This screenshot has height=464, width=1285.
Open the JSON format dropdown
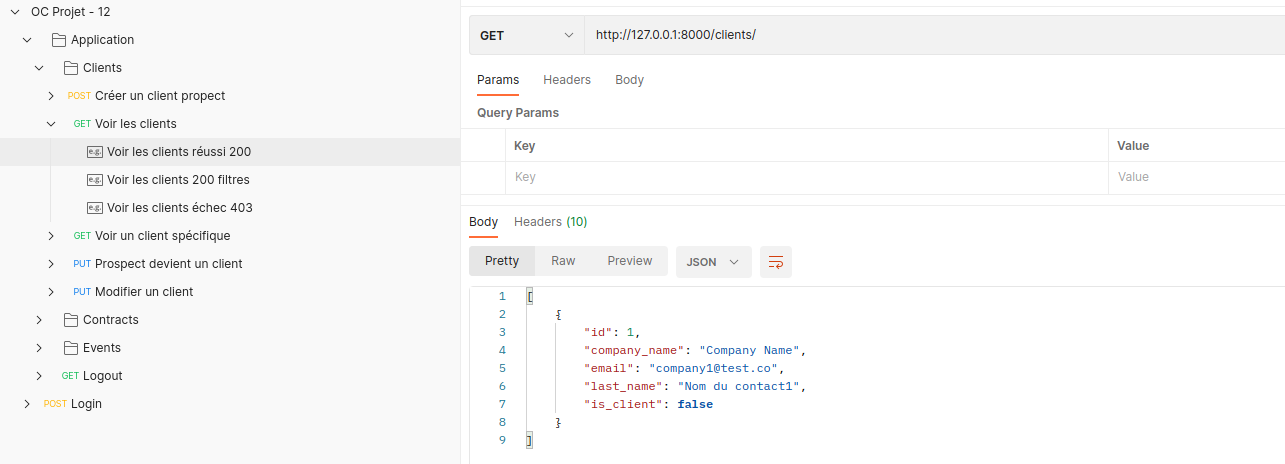713,262
